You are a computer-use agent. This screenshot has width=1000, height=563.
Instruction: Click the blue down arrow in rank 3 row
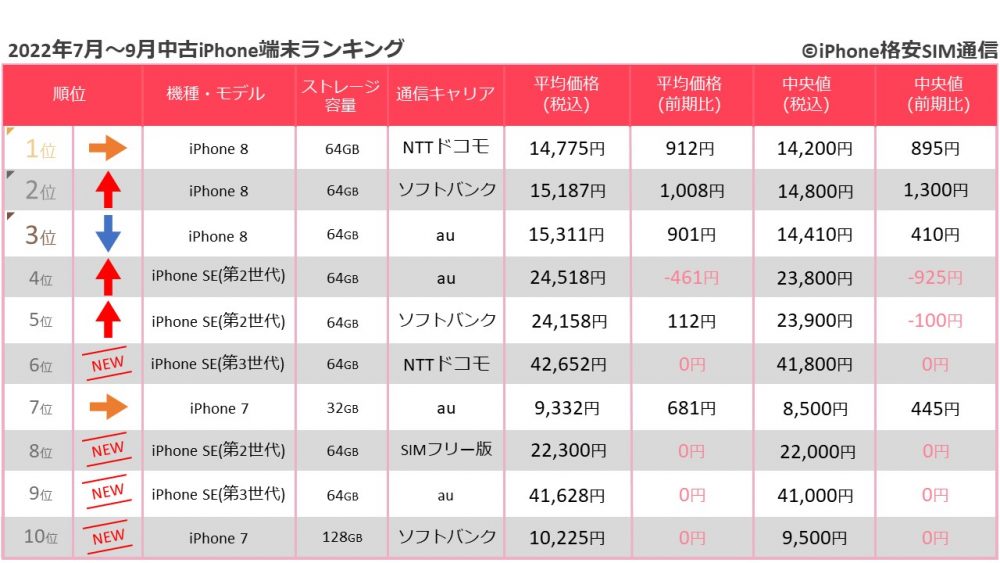pos(108,233)
